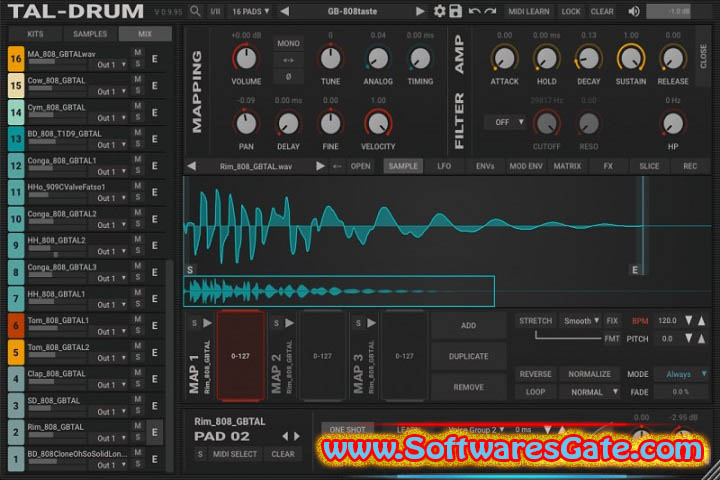Toggle the LOOP button

click(535, 392)
